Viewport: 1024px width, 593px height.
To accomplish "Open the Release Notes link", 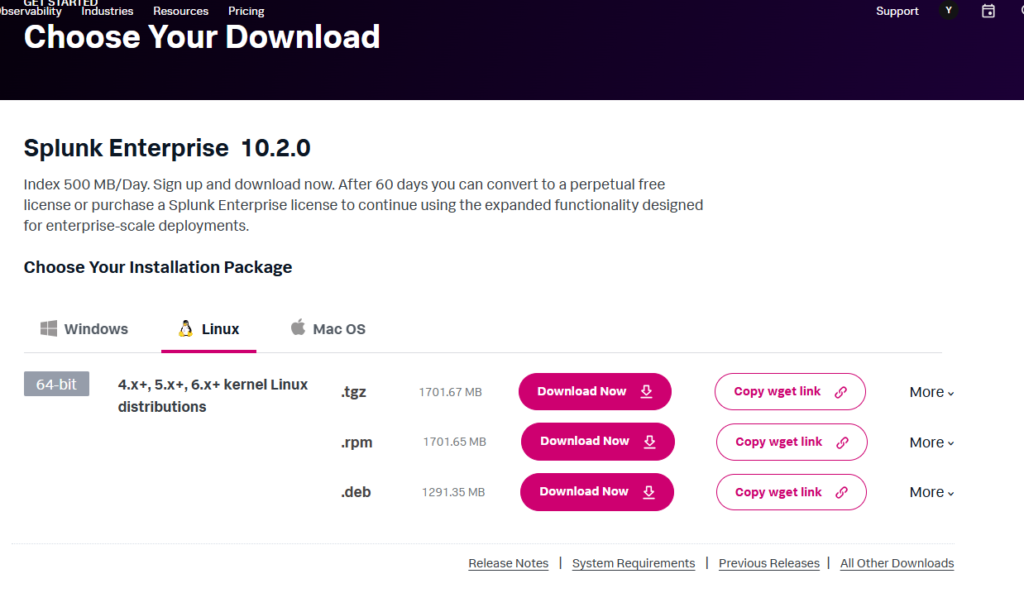I will (508, 563).
